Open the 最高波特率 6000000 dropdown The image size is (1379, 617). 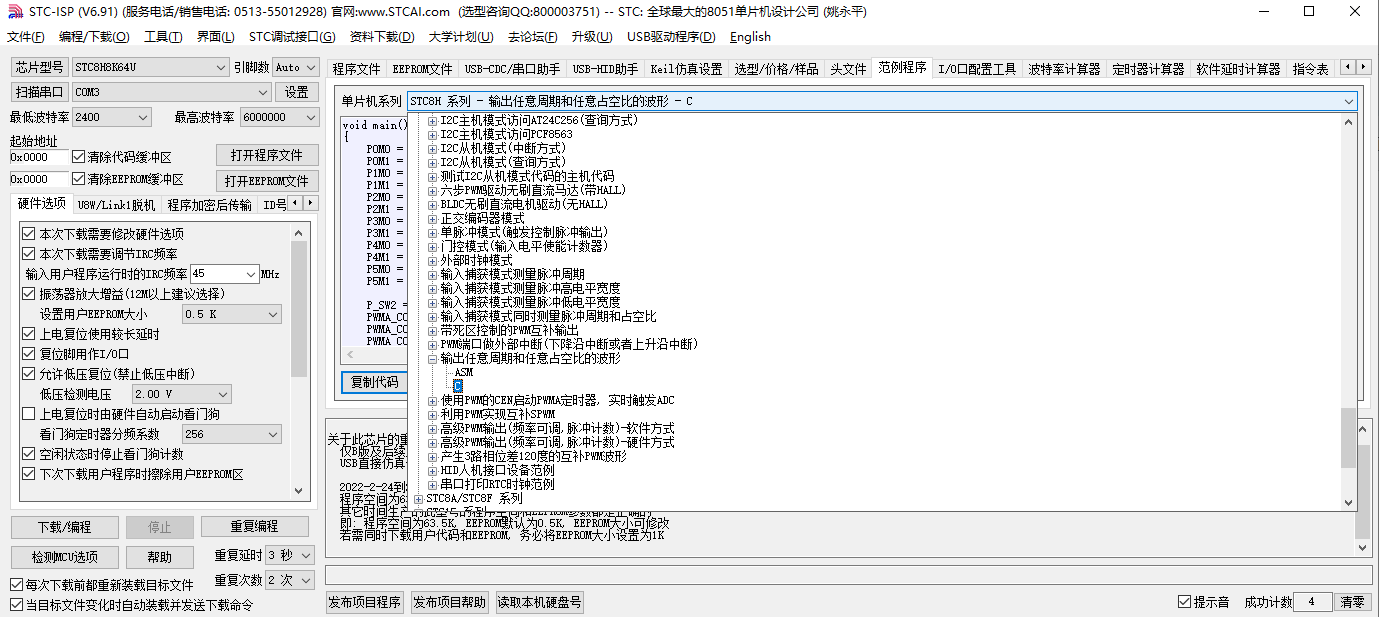[279, 117]
